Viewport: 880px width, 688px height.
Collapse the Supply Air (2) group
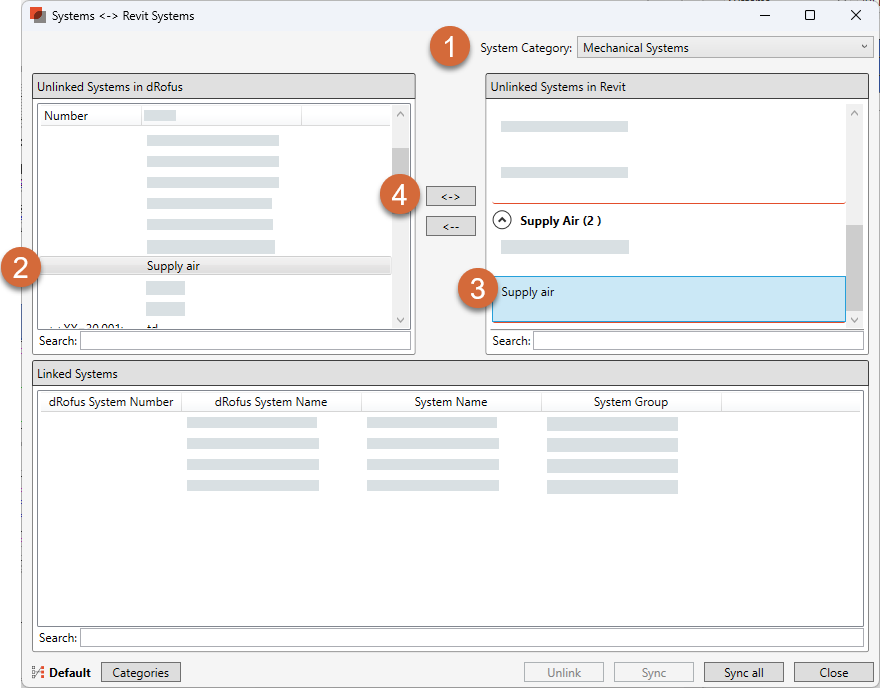pos(502,221)
